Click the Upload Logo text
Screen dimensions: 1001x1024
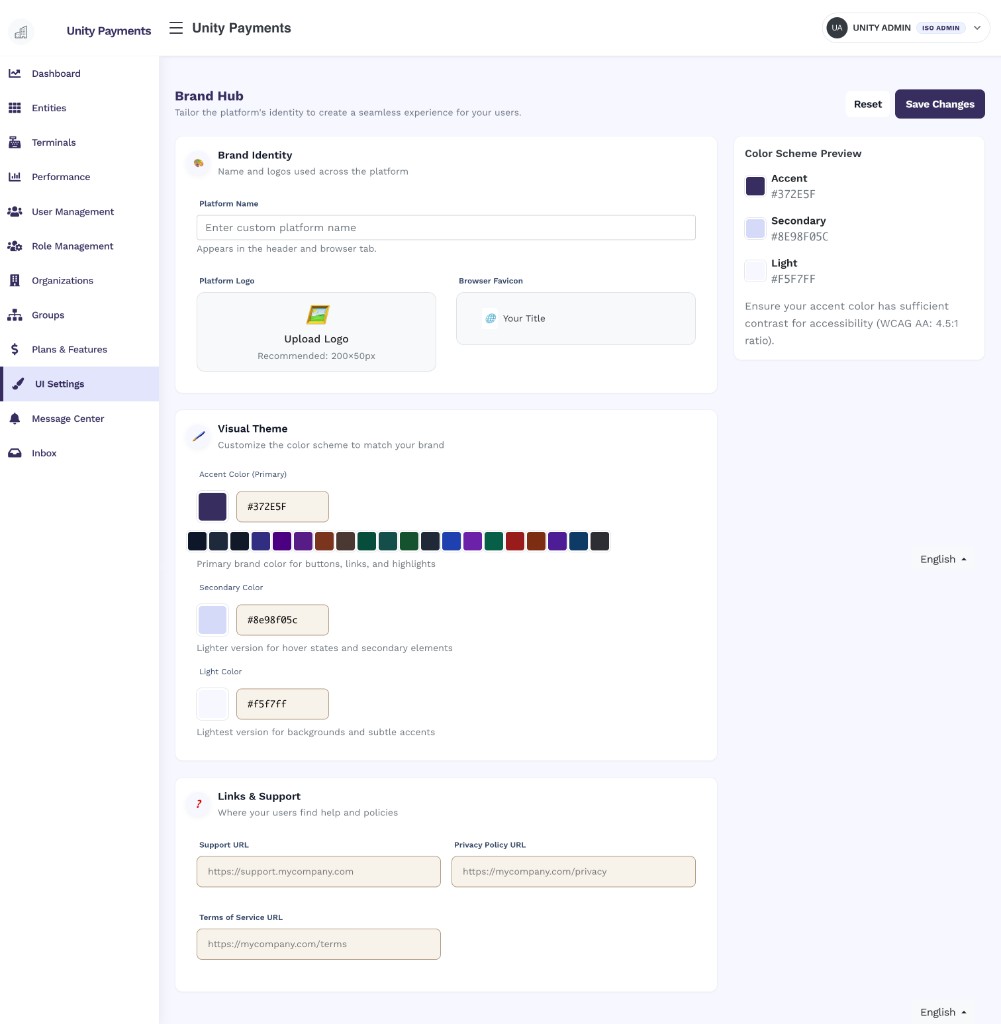316,339
